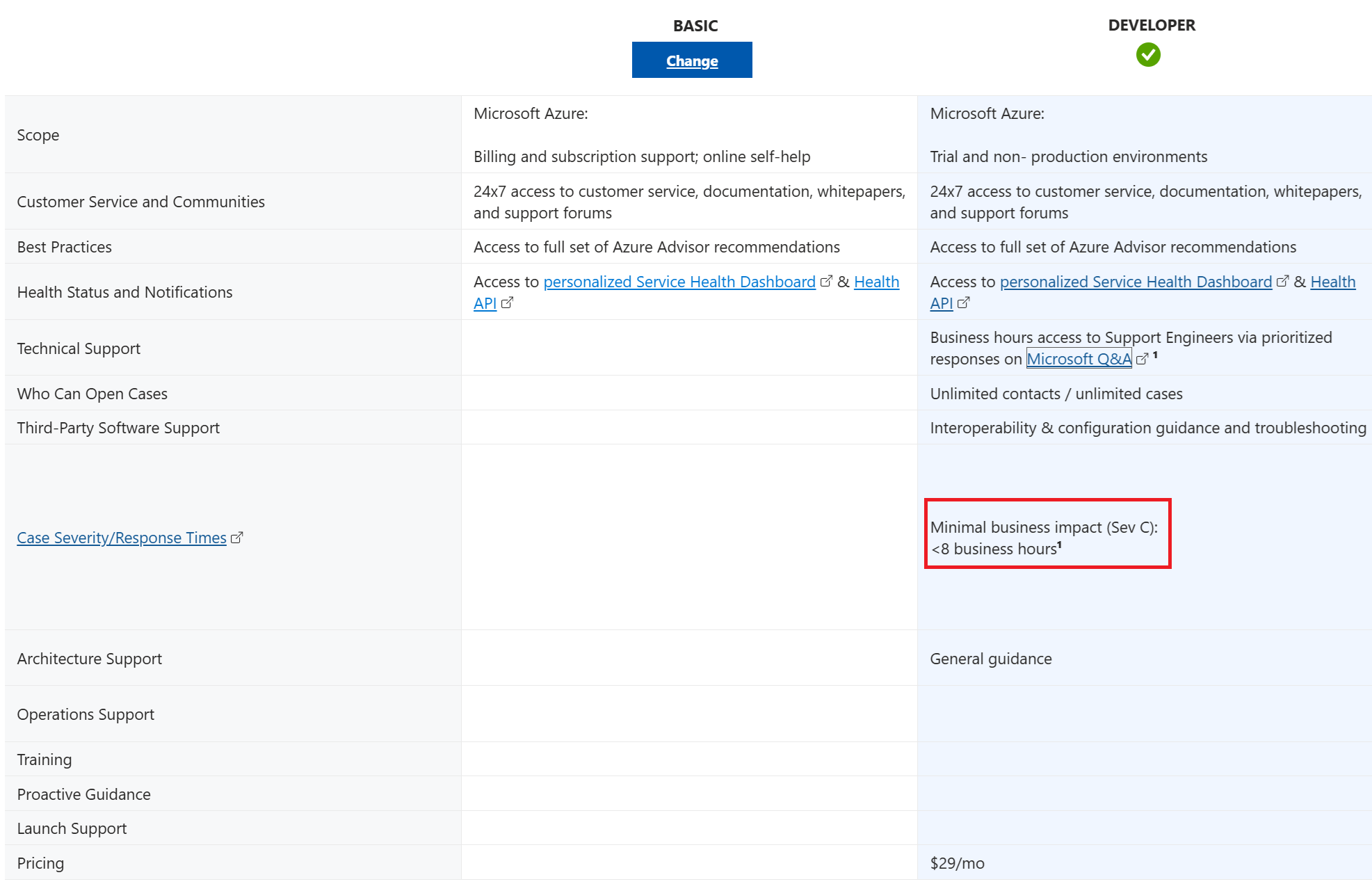The width and height of the screenshot is (1372, 884).
Task: Click the Launch Support row label
Action: coord(72,828)
